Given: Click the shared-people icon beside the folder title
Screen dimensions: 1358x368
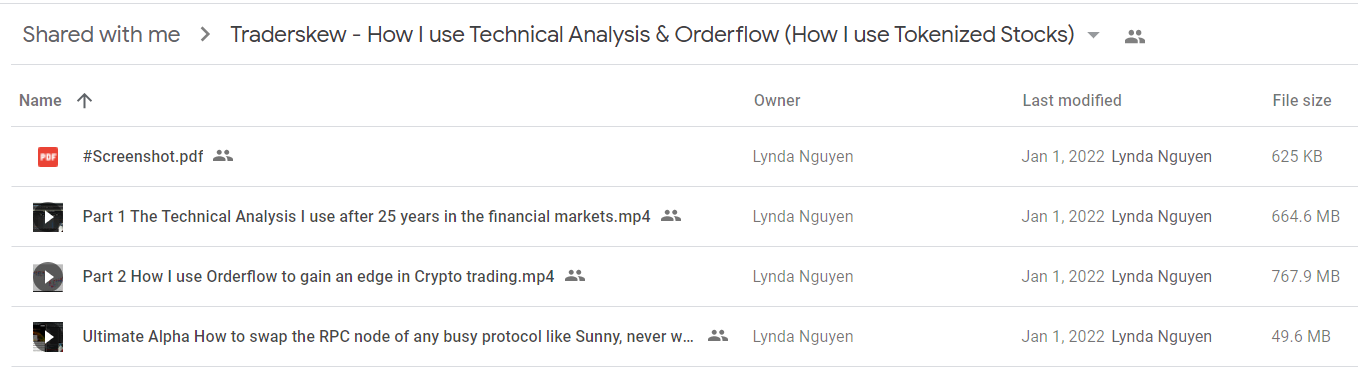Looking at the screenshot, I should [x=1134, y=36].
